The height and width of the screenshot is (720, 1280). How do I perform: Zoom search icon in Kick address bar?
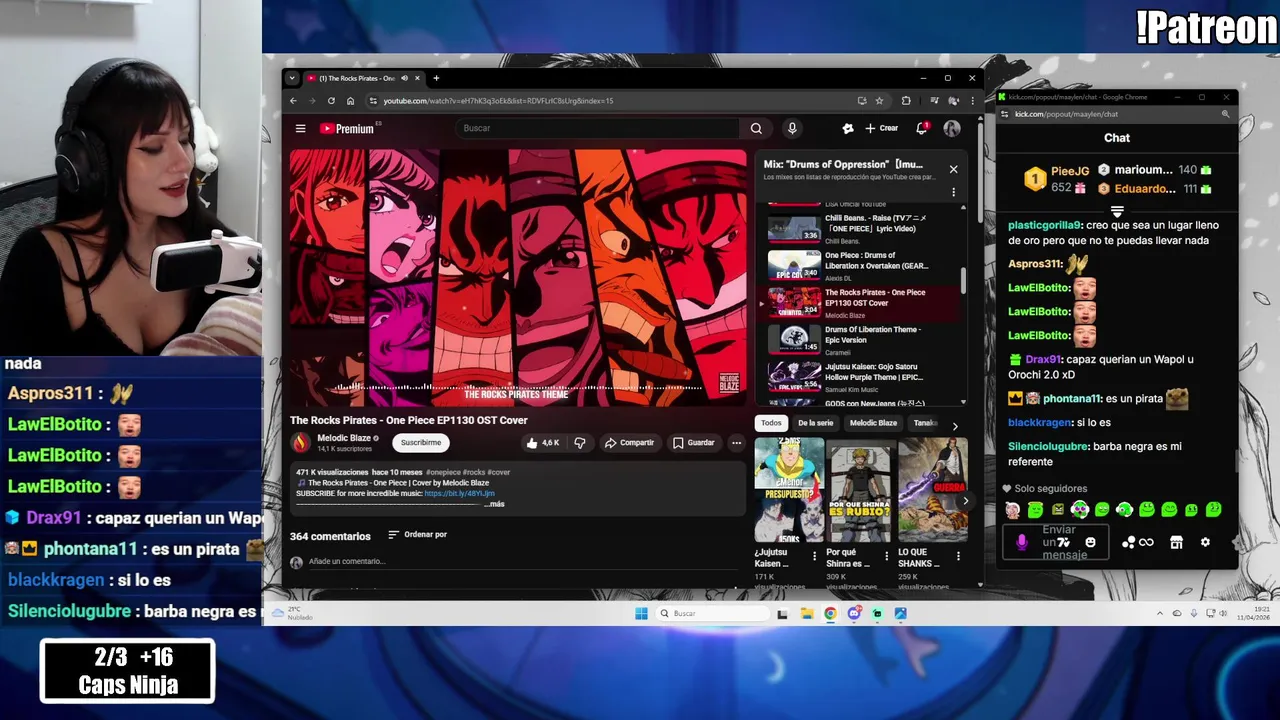click(x=1225, y=114)
